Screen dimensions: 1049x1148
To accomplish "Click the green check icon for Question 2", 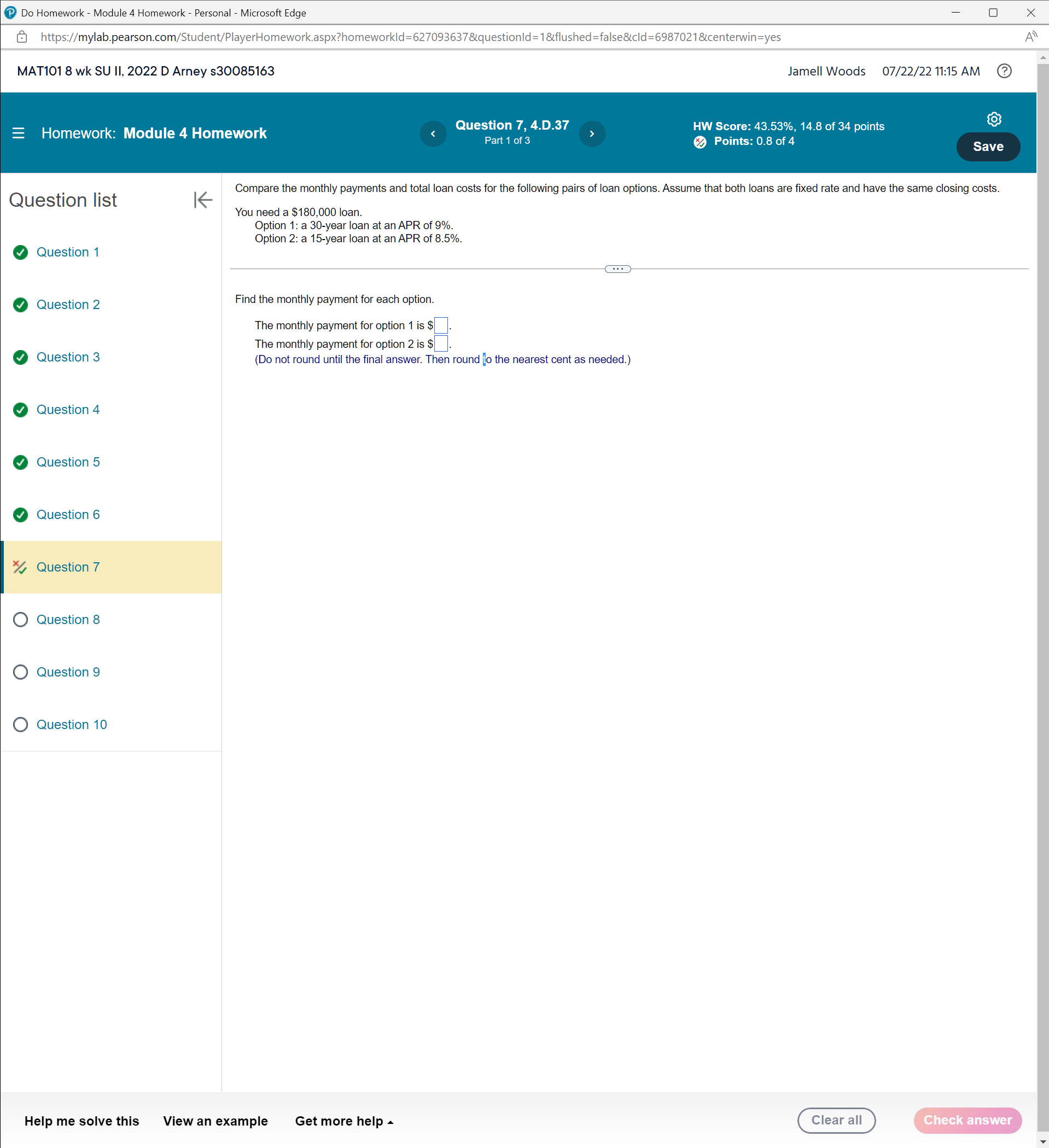I will pyautogui.click(x=20, y=305).
